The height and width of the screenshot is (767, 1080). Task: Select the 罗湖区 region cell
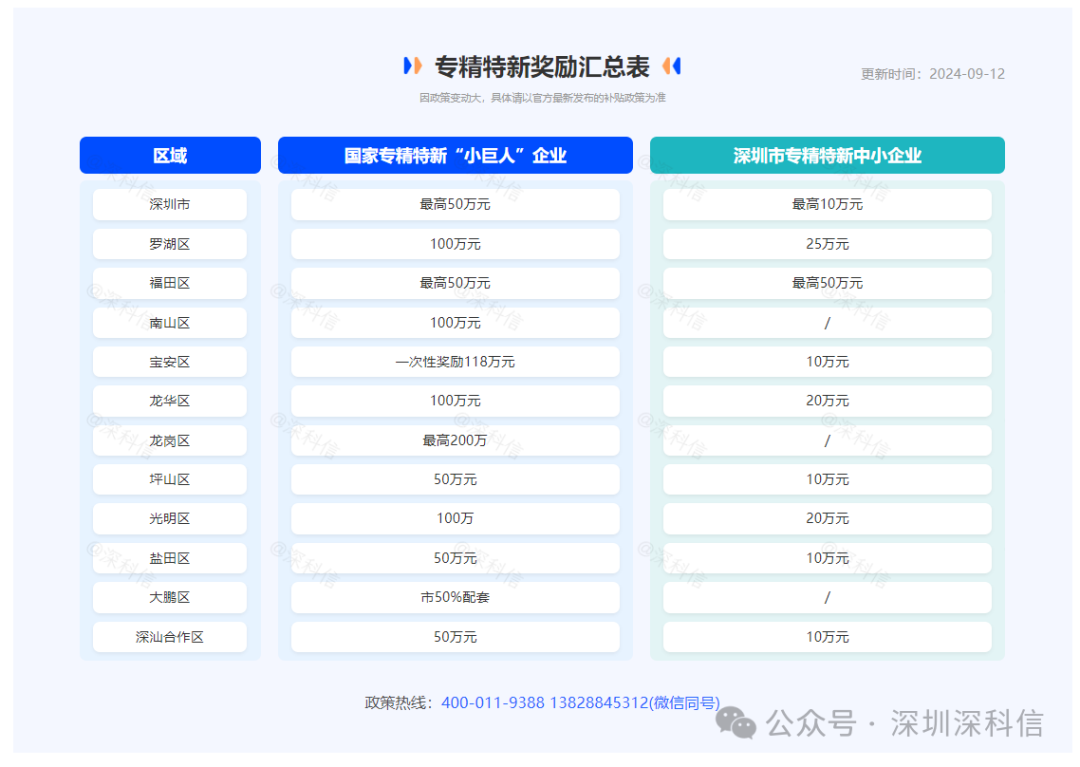tap(170, 244)
